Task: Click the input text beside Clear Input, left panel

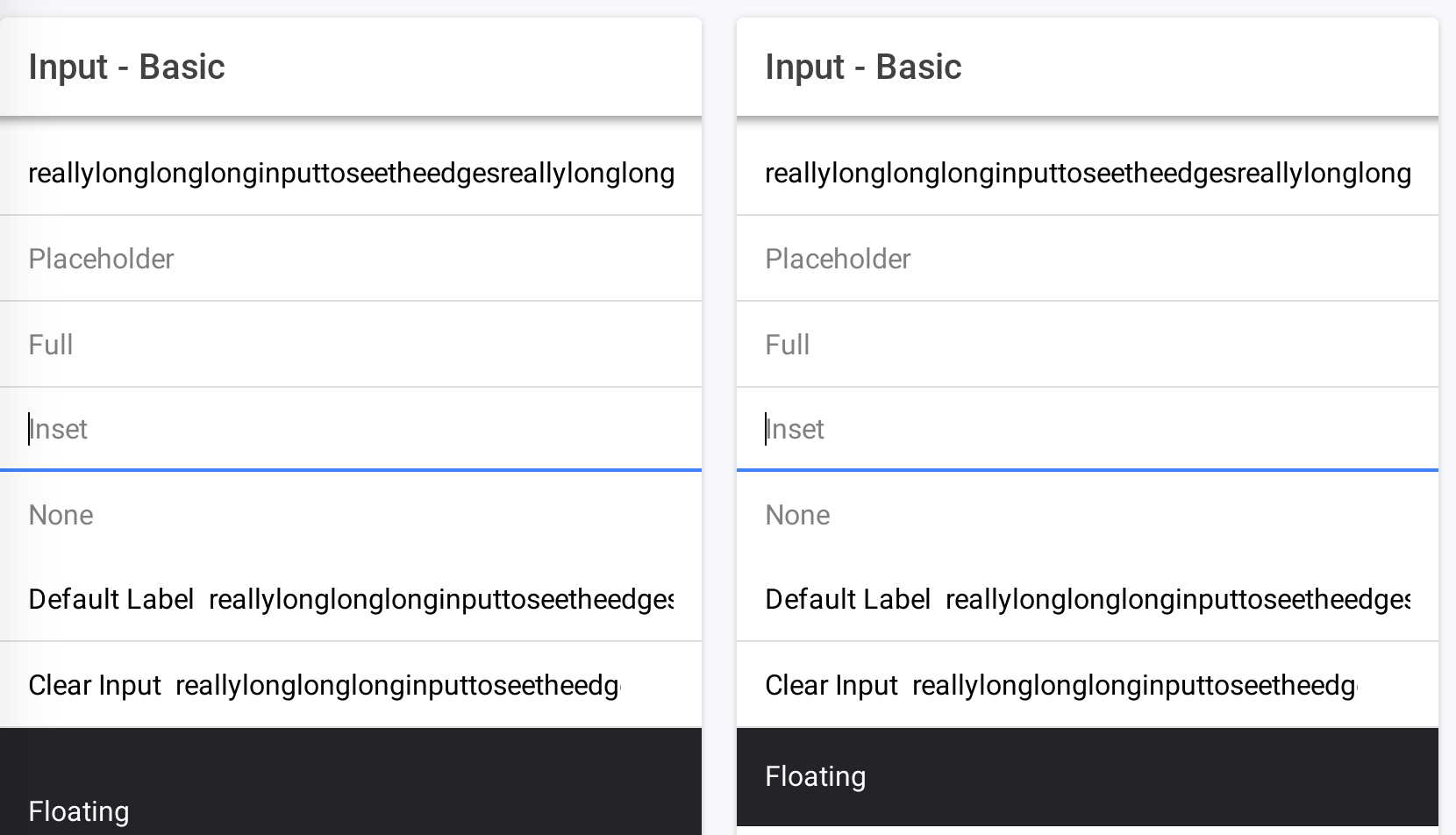Action: (x=397, y=685)
